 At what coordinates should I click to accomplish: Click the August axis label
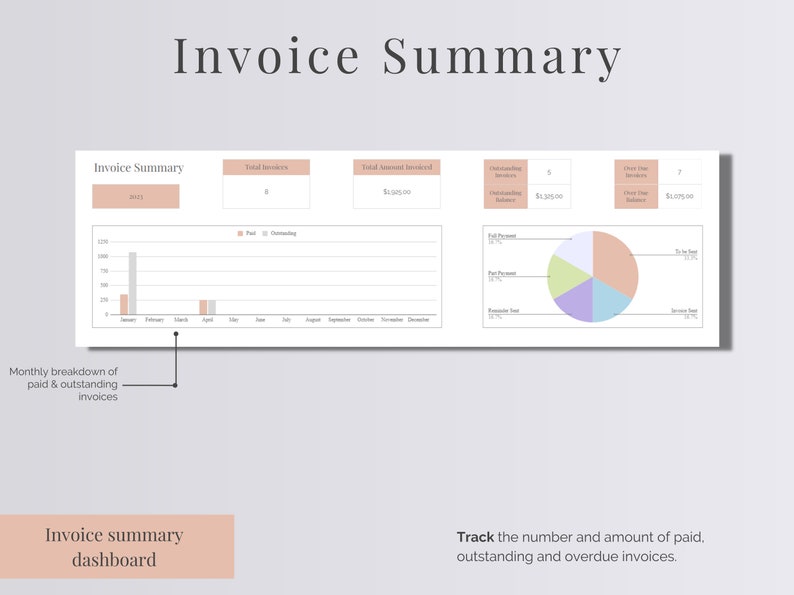pyautogui.click(x=313, y=320)
